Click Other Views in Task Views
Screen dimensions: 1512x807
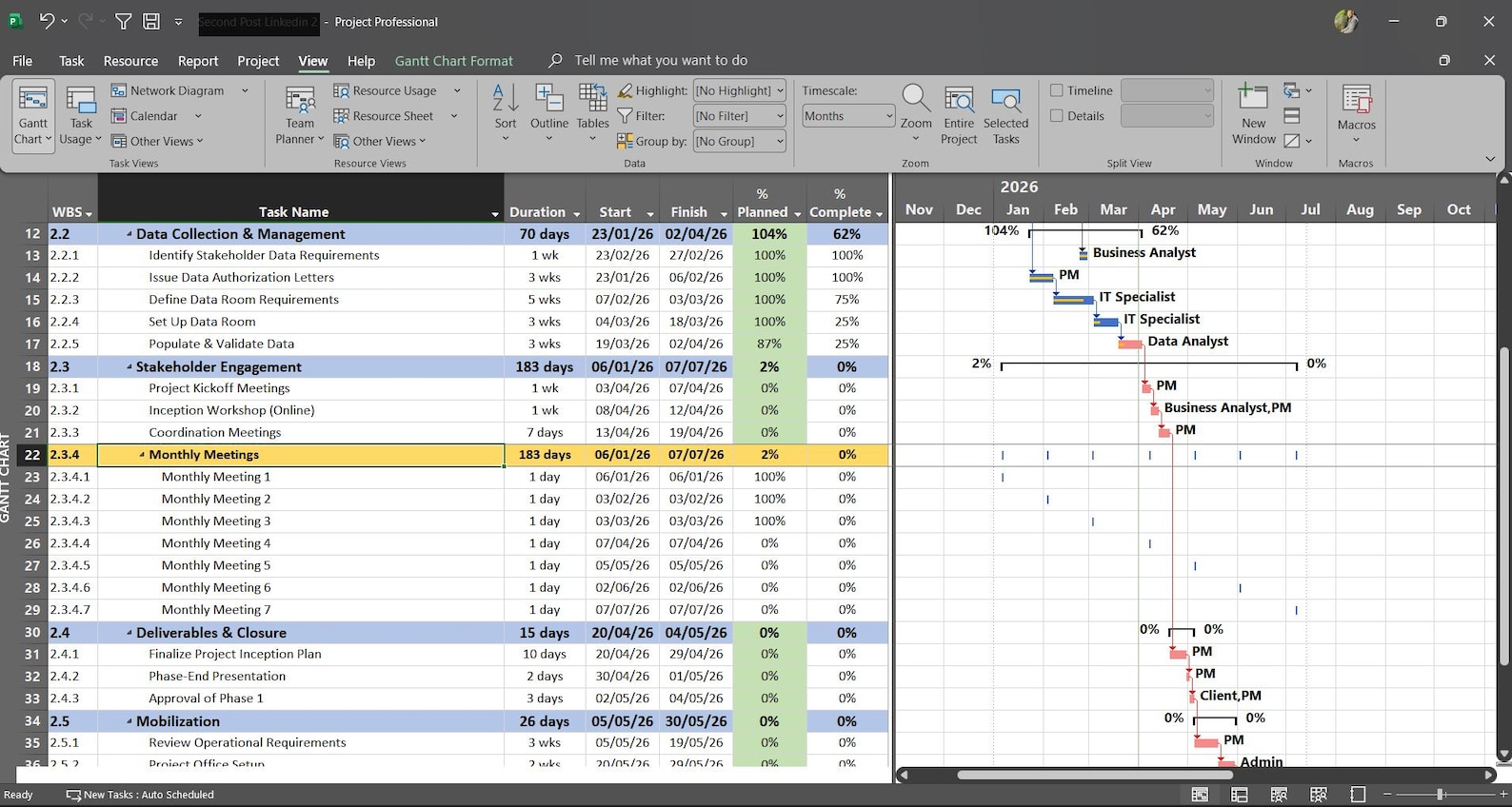coord(157,141)
